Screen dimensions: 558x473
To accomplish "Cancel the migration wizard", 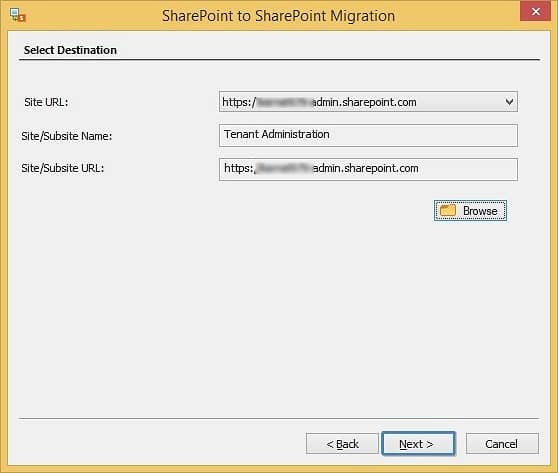I will point(502,444).
